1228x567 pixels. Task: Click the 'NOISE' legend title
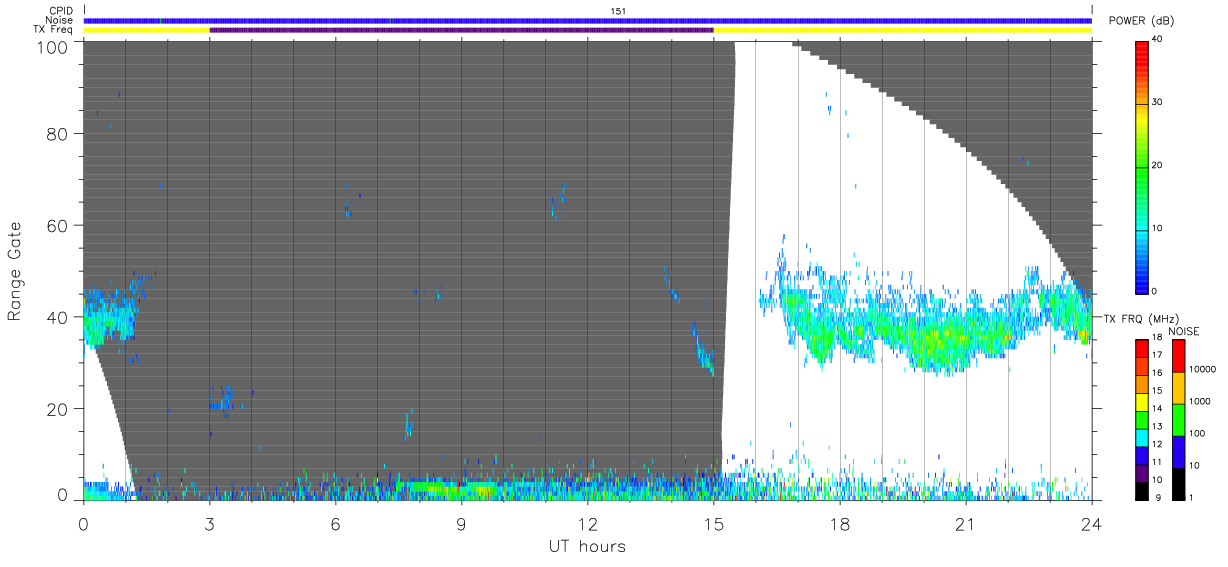pos(1184,331)
